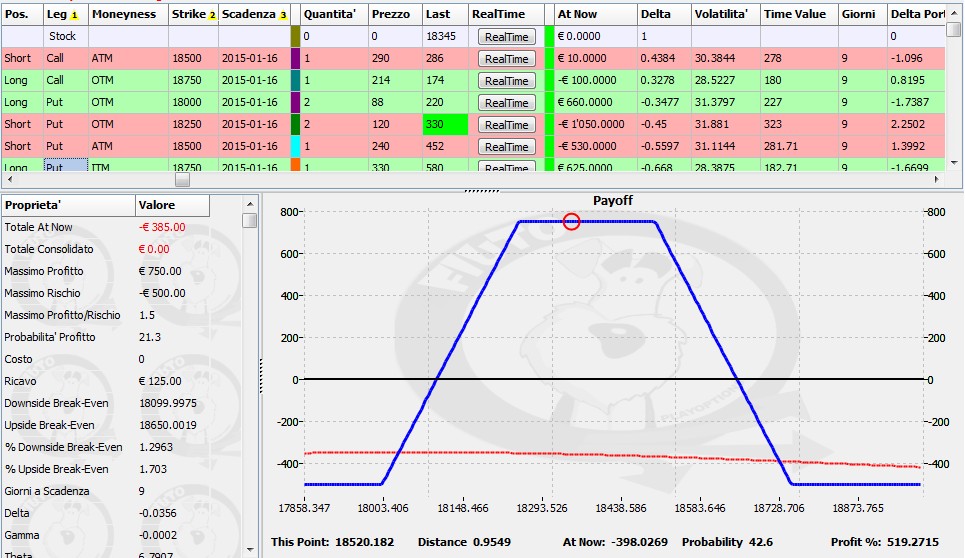Click RealTime button for Long Put 18000
Screen dimensions: 965x558
(x=507, y=103)
